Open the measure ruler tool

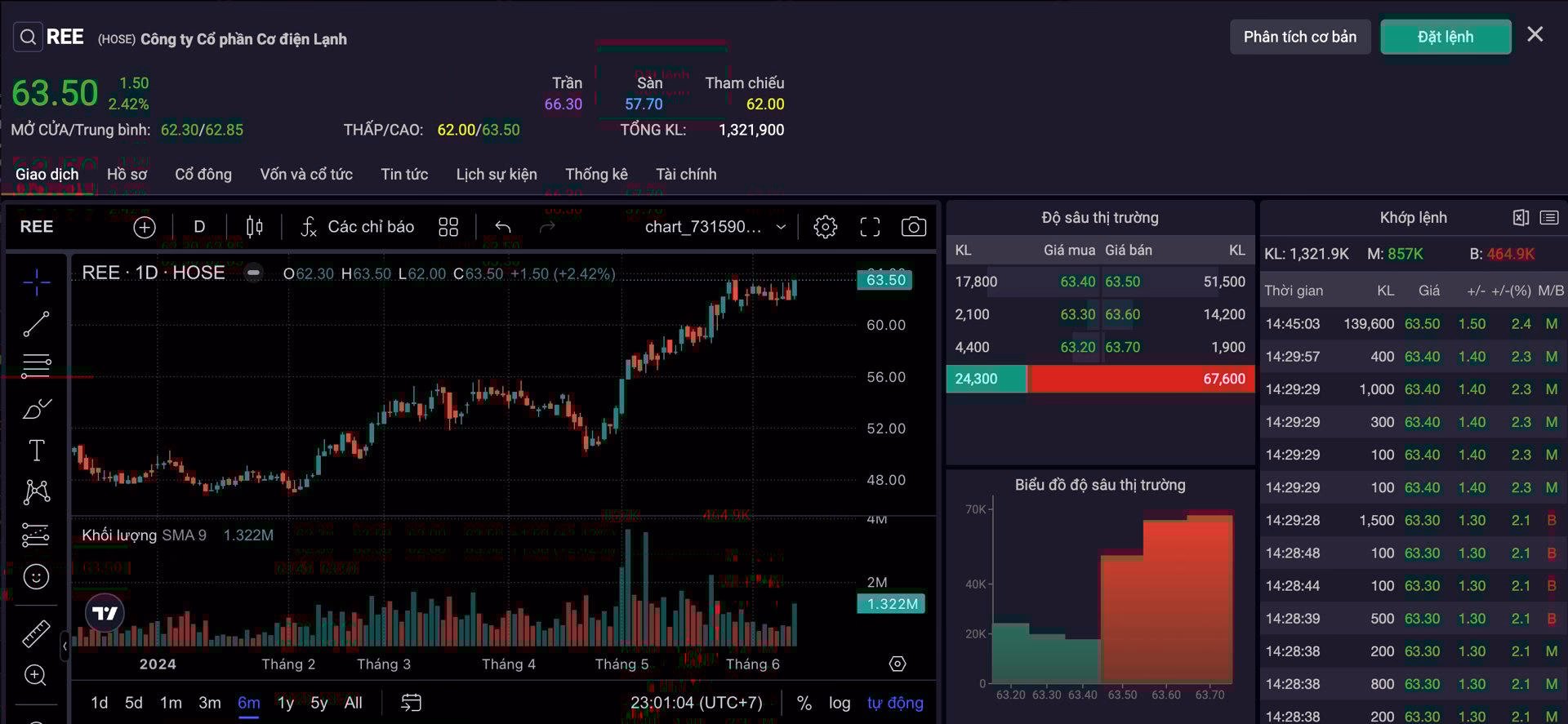(x=36, y=633)
